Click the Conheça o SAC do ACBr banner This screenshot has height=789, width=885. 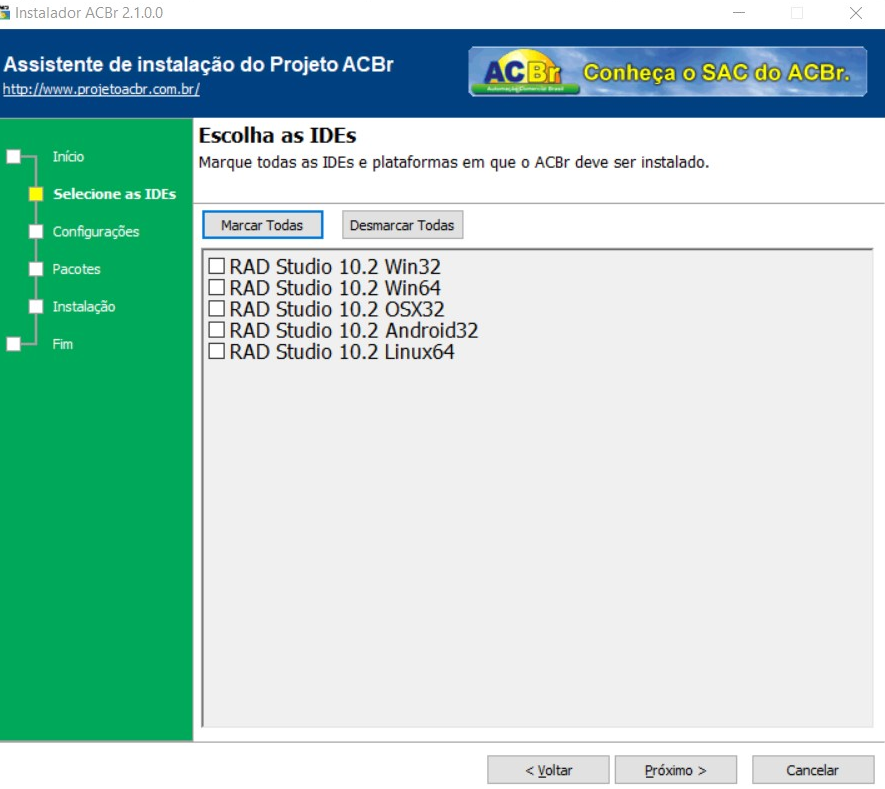click(x=668, y=72)
